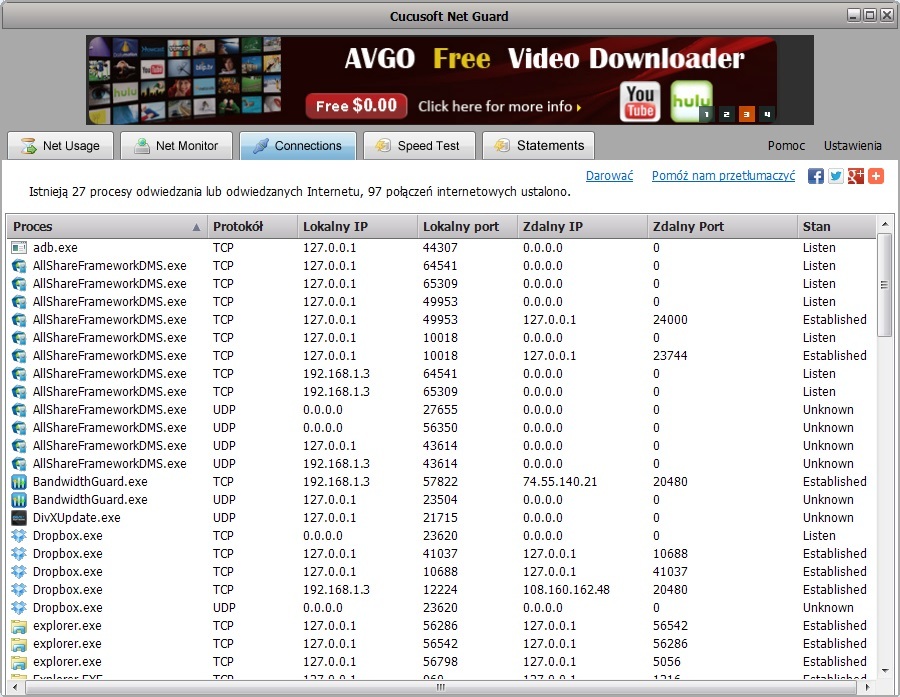Click Dropbox.exe icon on local port 10688 row
Viewport: 900px width, 697px height.
coord(19,572)
